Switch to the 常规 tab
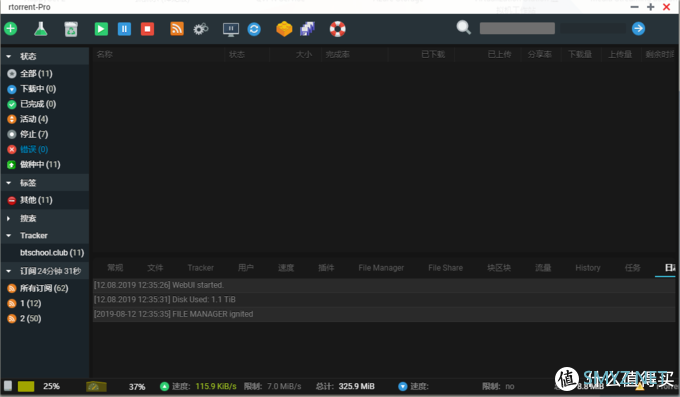Image resolution: width=680 pixels, height=397 pixels. click(115, 268)
